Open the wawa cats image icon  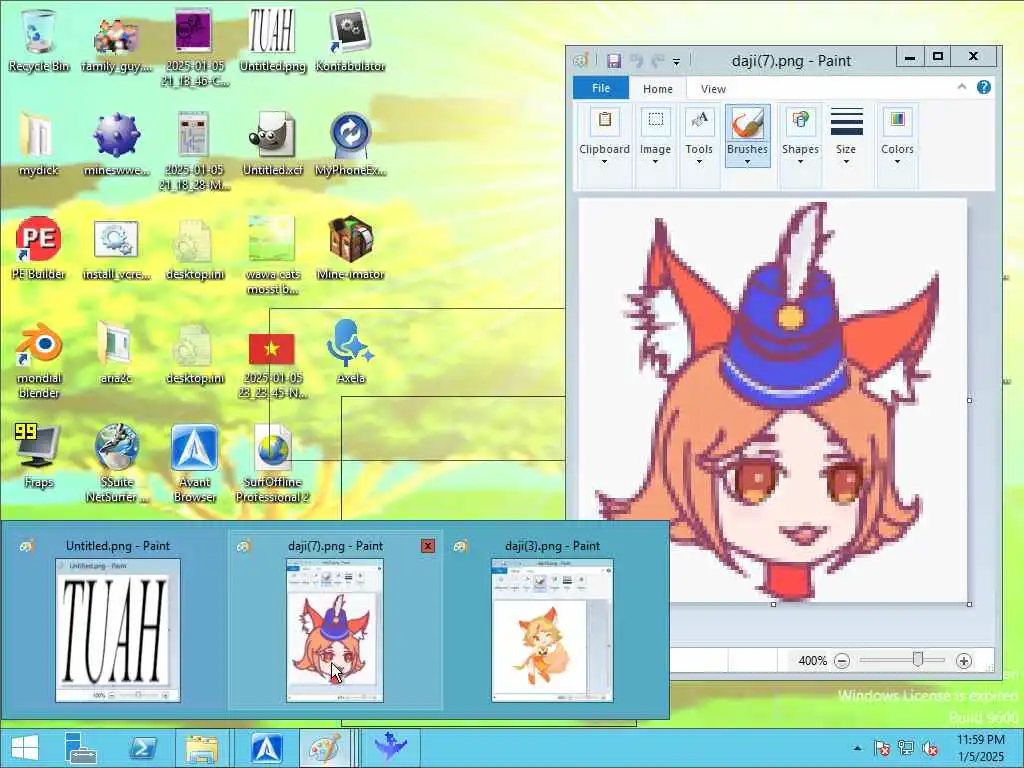point(272,255)
